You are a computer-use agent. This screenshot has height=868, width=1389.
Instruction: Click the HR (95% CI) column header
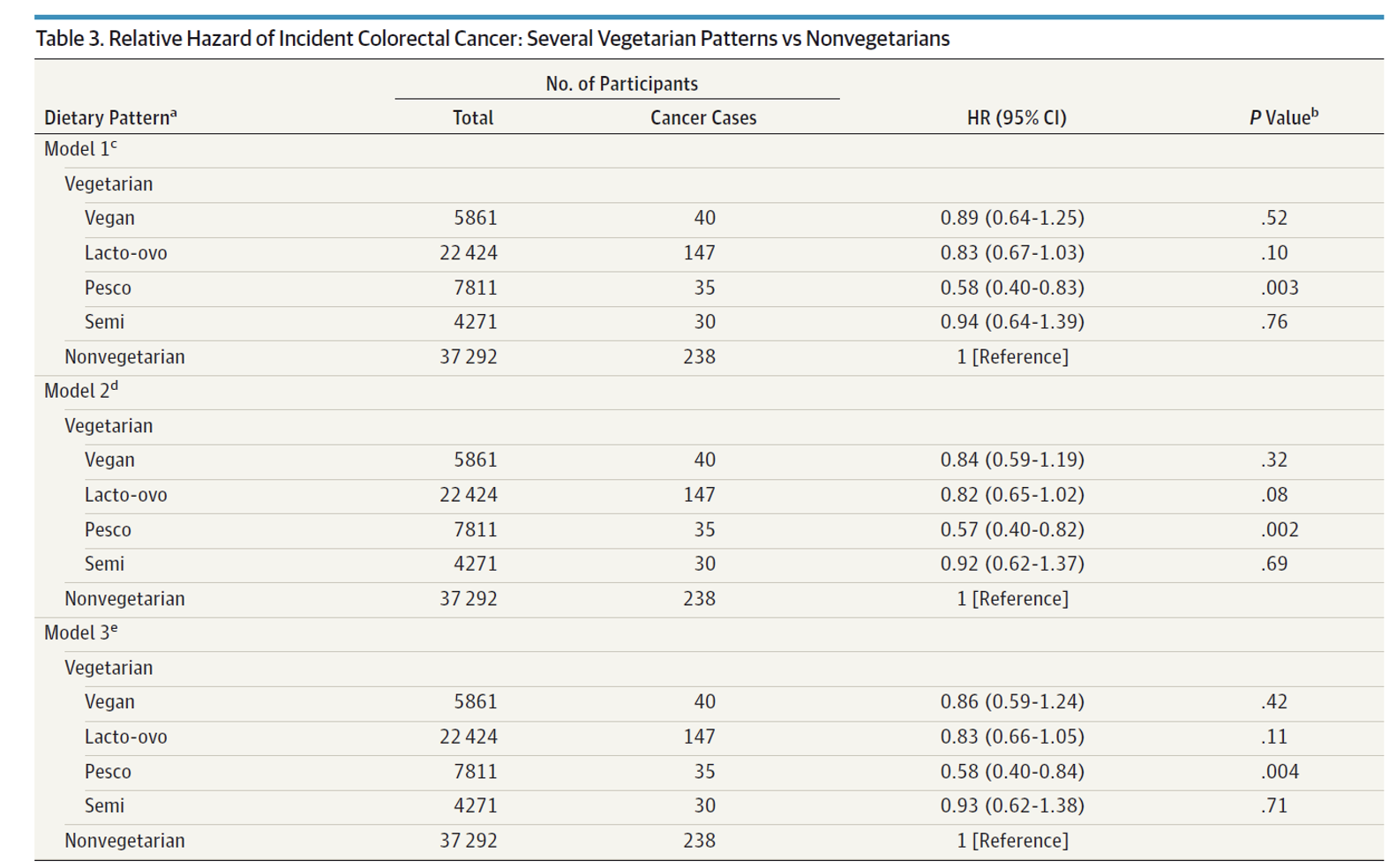coord(1017,117)
